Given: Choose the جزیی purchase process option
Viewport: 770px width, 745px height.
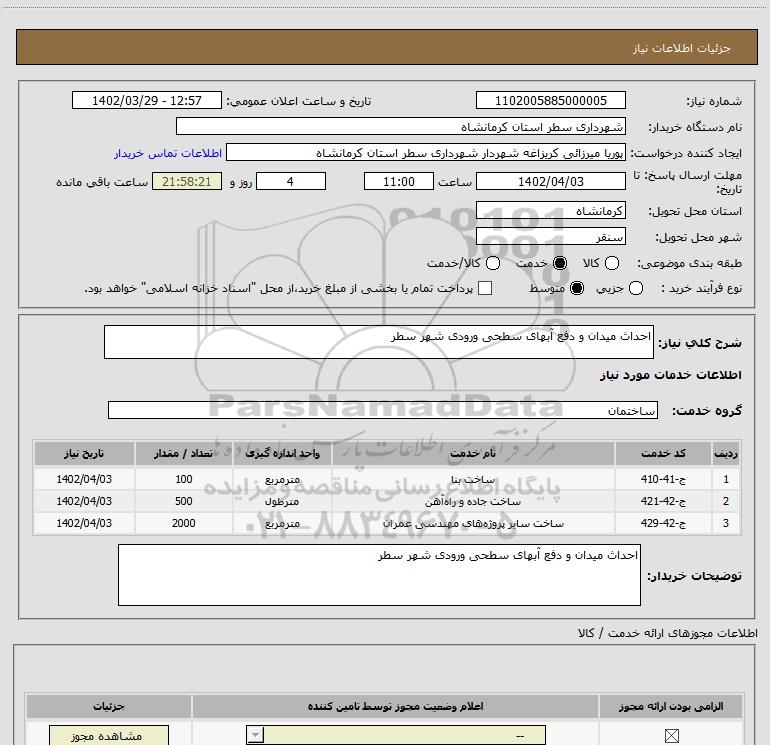Looking at the screenshot, I should click(x=636, y=288).
